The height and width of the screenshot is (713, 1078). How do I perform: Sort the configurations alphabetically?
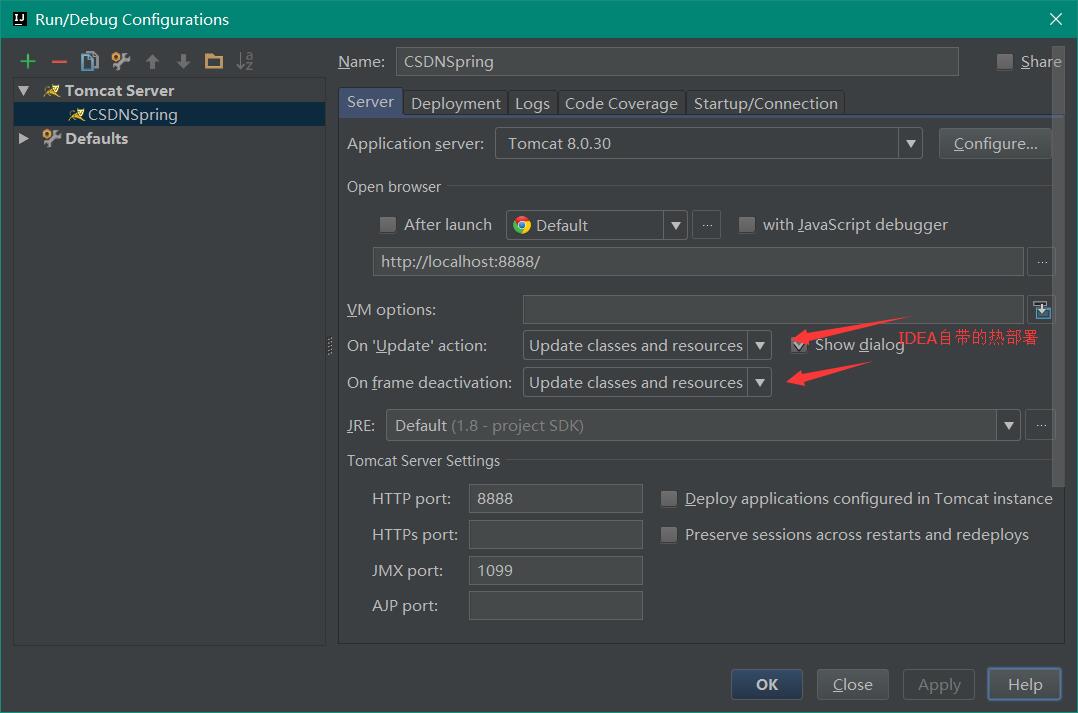click(245, 62)
